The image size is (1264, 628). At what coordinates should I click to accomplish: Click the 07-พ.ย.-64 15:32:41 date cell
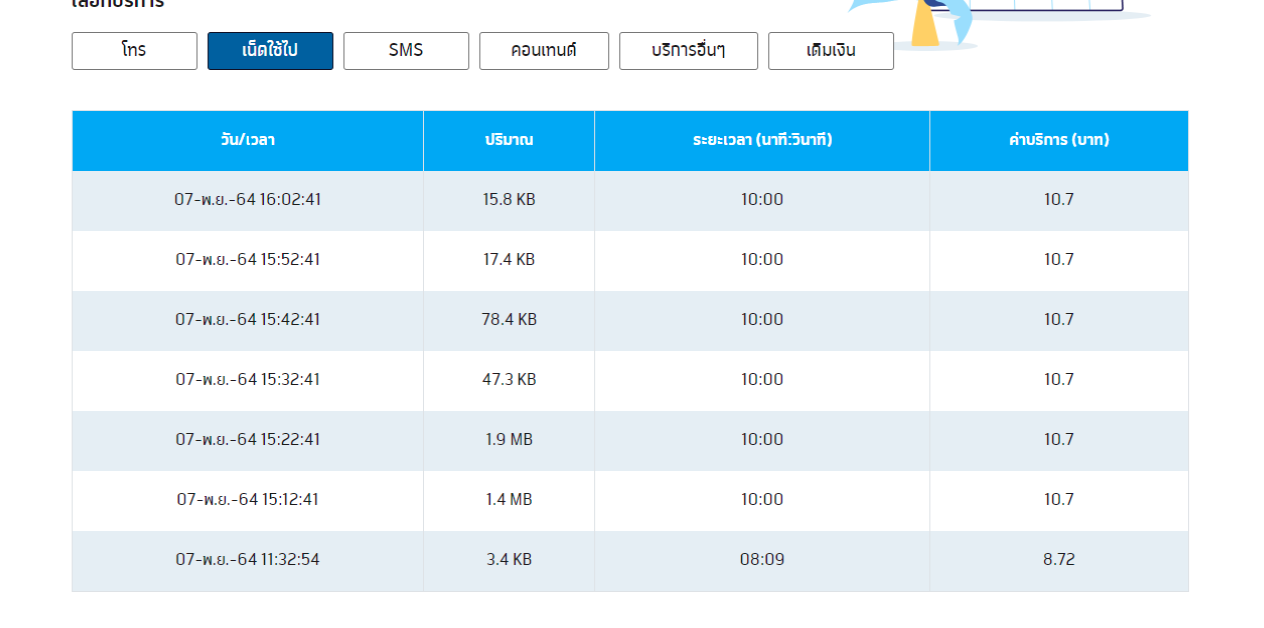[248, 380]
